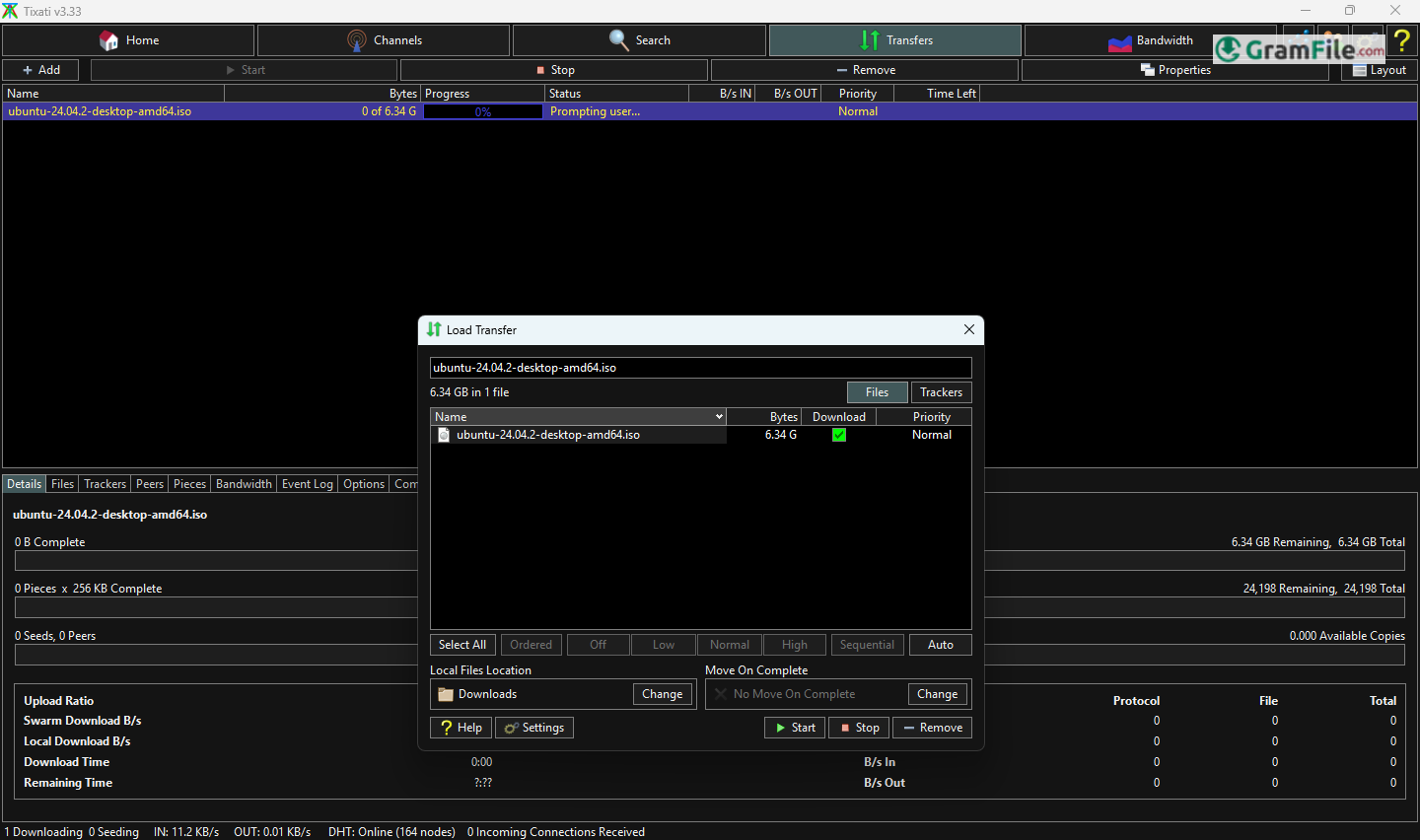Open transfer Properties from toolbar
Viewport: 1420px width, 840px height.
[x=1175, y=70]
